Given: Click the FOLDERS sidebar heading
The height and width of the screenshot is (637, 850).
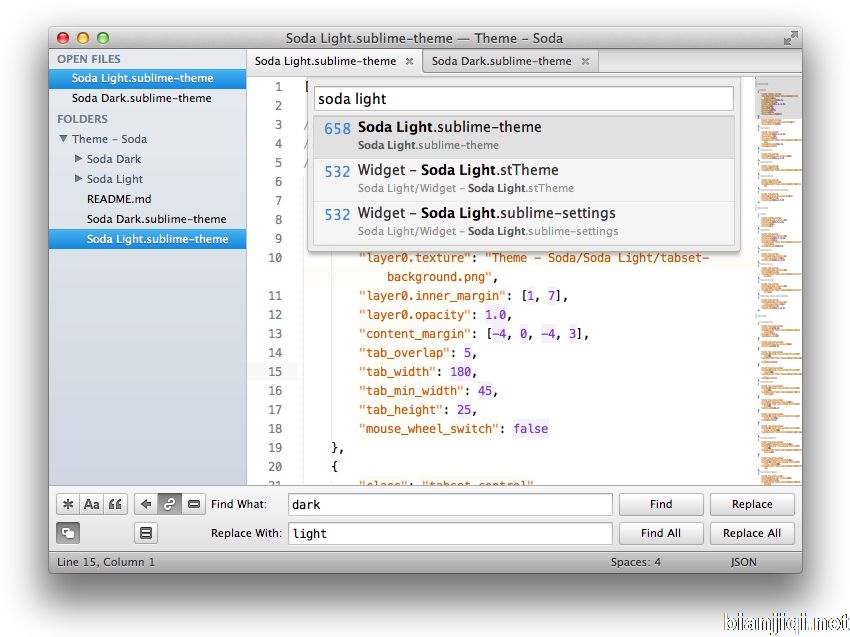Looking at the screenshot, I should tap(82, 119).
